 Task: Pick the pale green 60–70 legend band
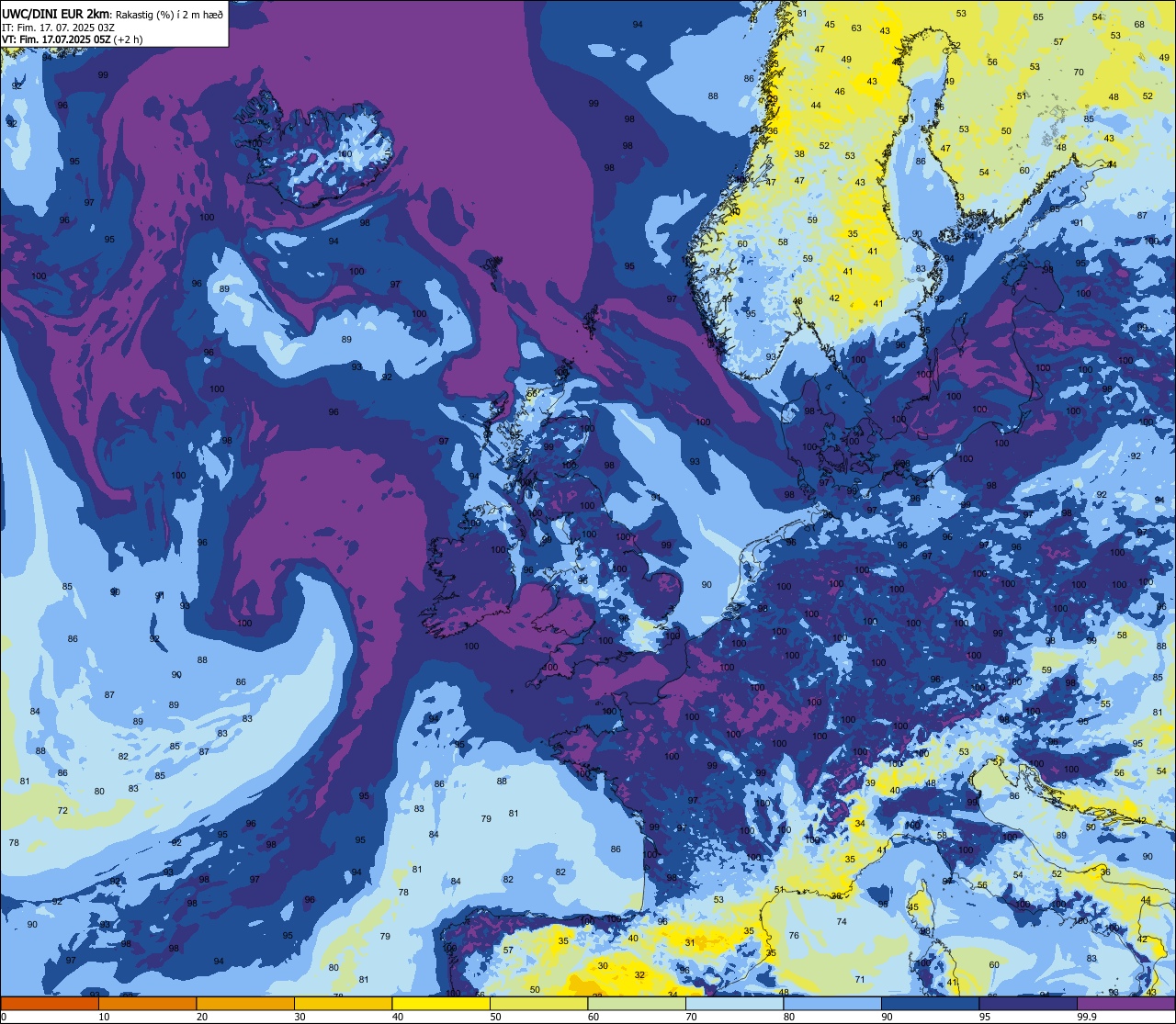tap(637, 1004)
